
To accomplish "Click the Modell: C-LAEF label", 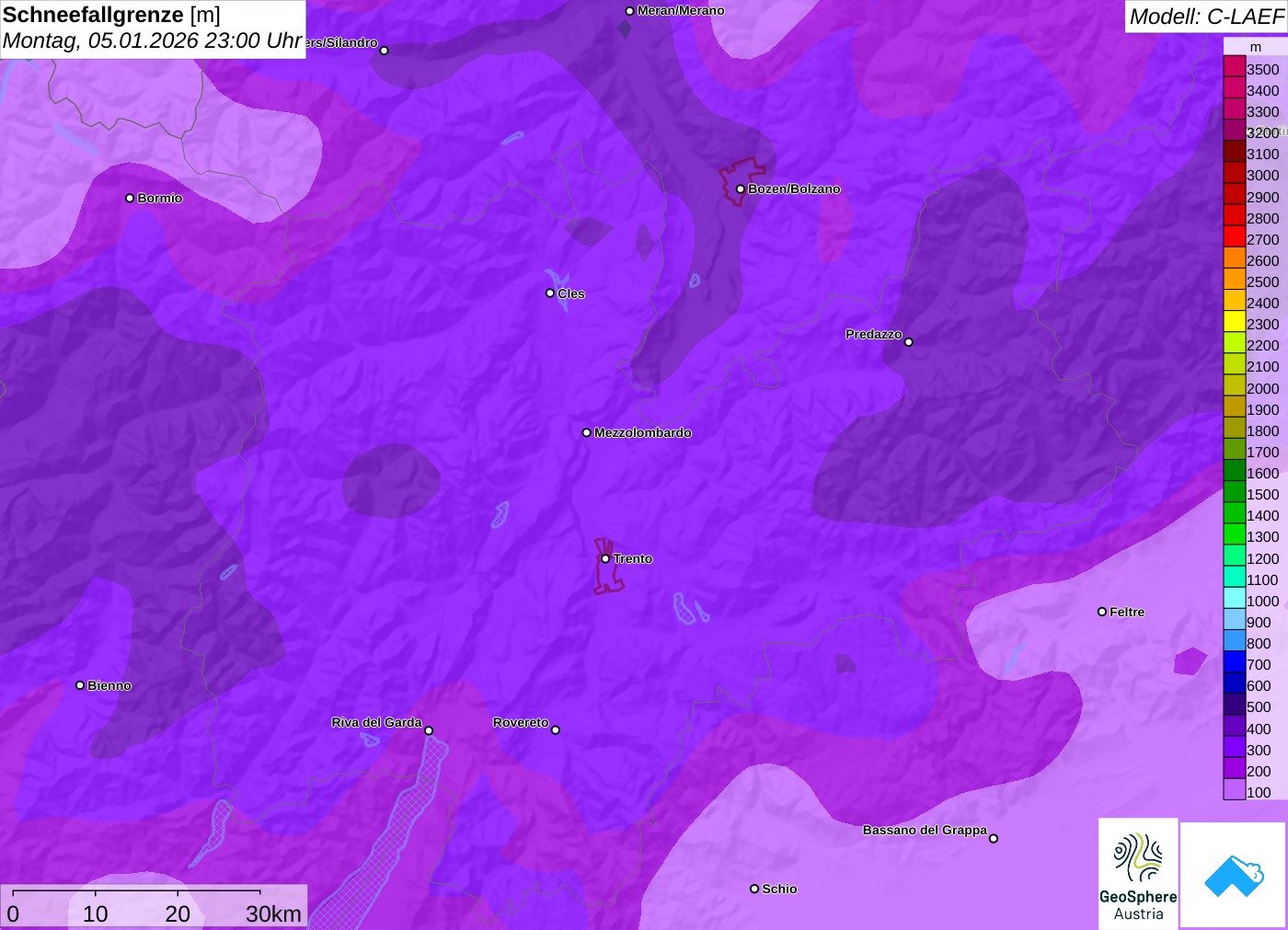I will click(1206, 17).
